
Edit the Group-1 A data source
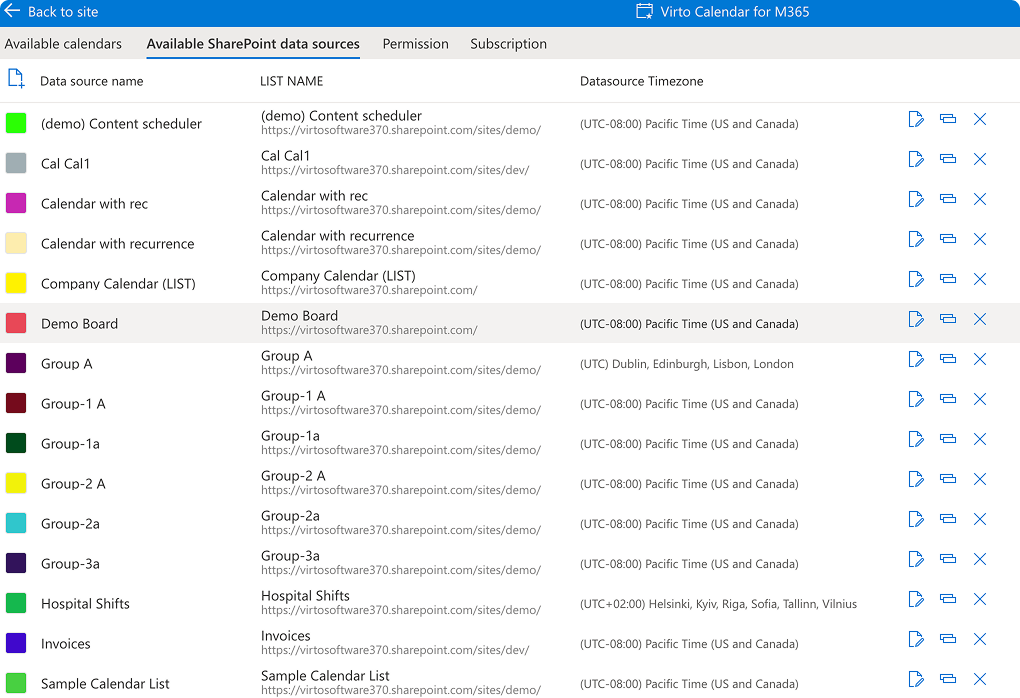tap(916, 399)
